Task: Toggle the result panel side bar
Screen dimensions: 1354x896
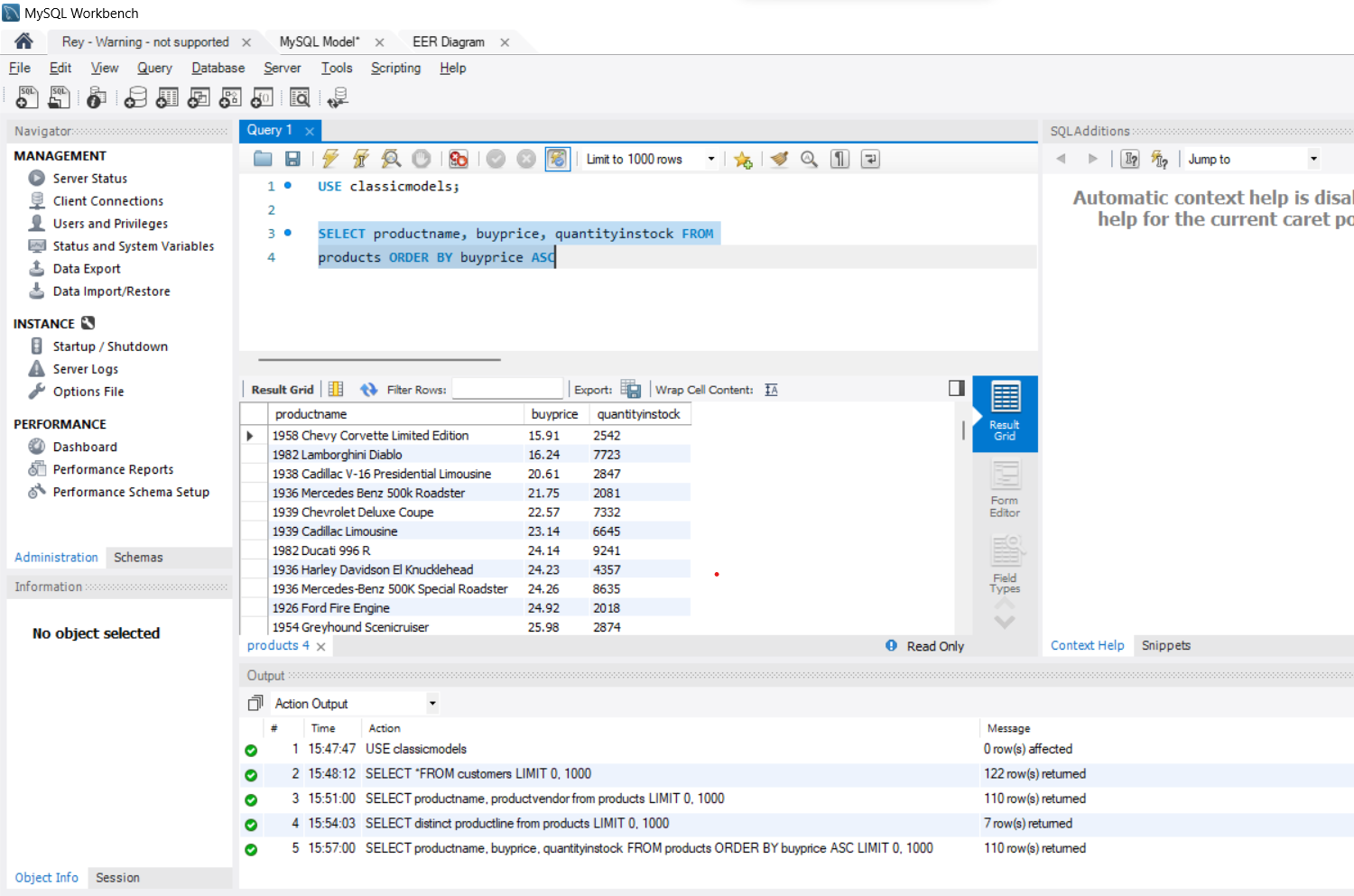Action: (957, 388)
